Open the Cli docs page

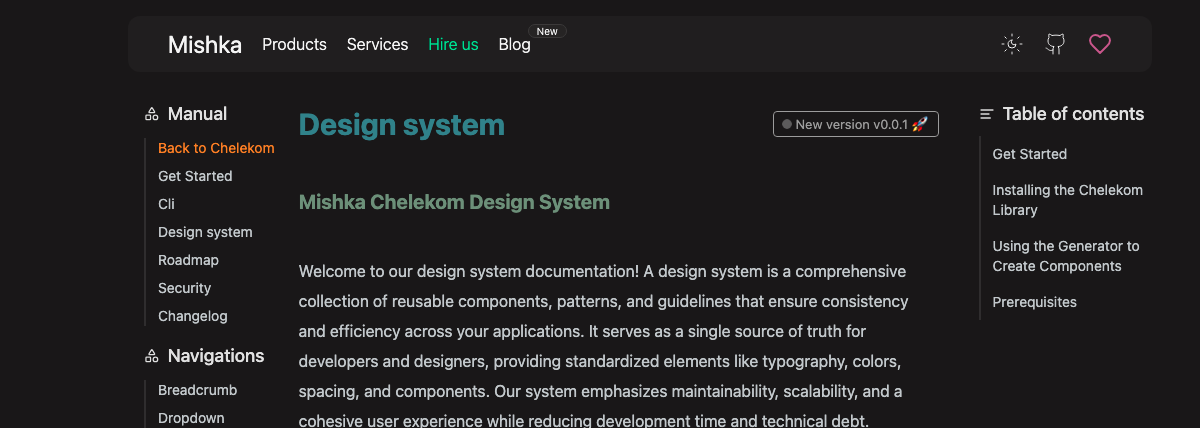[166, 204]
